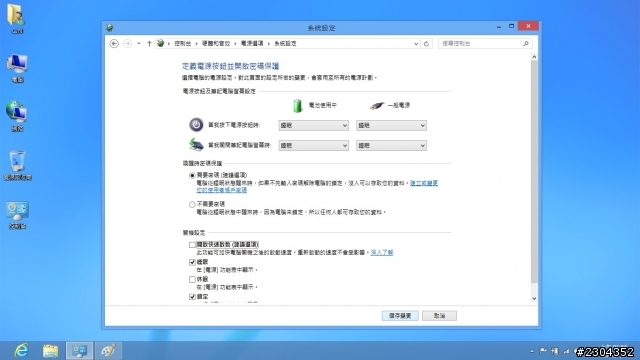
Task: Click the Refresh button beside address bar
Action: [x=427, y=44]
